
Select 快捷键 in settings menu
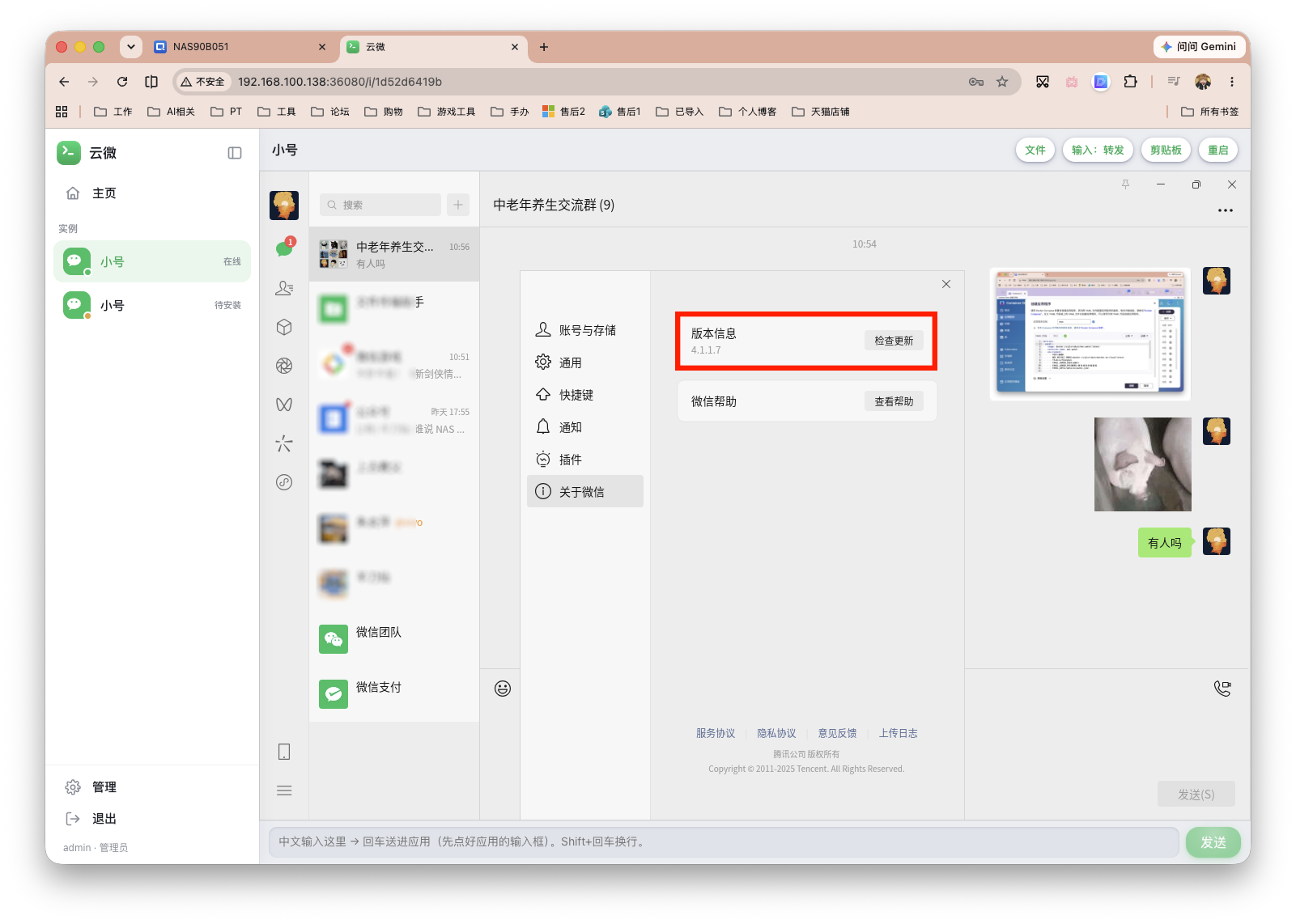585,395
